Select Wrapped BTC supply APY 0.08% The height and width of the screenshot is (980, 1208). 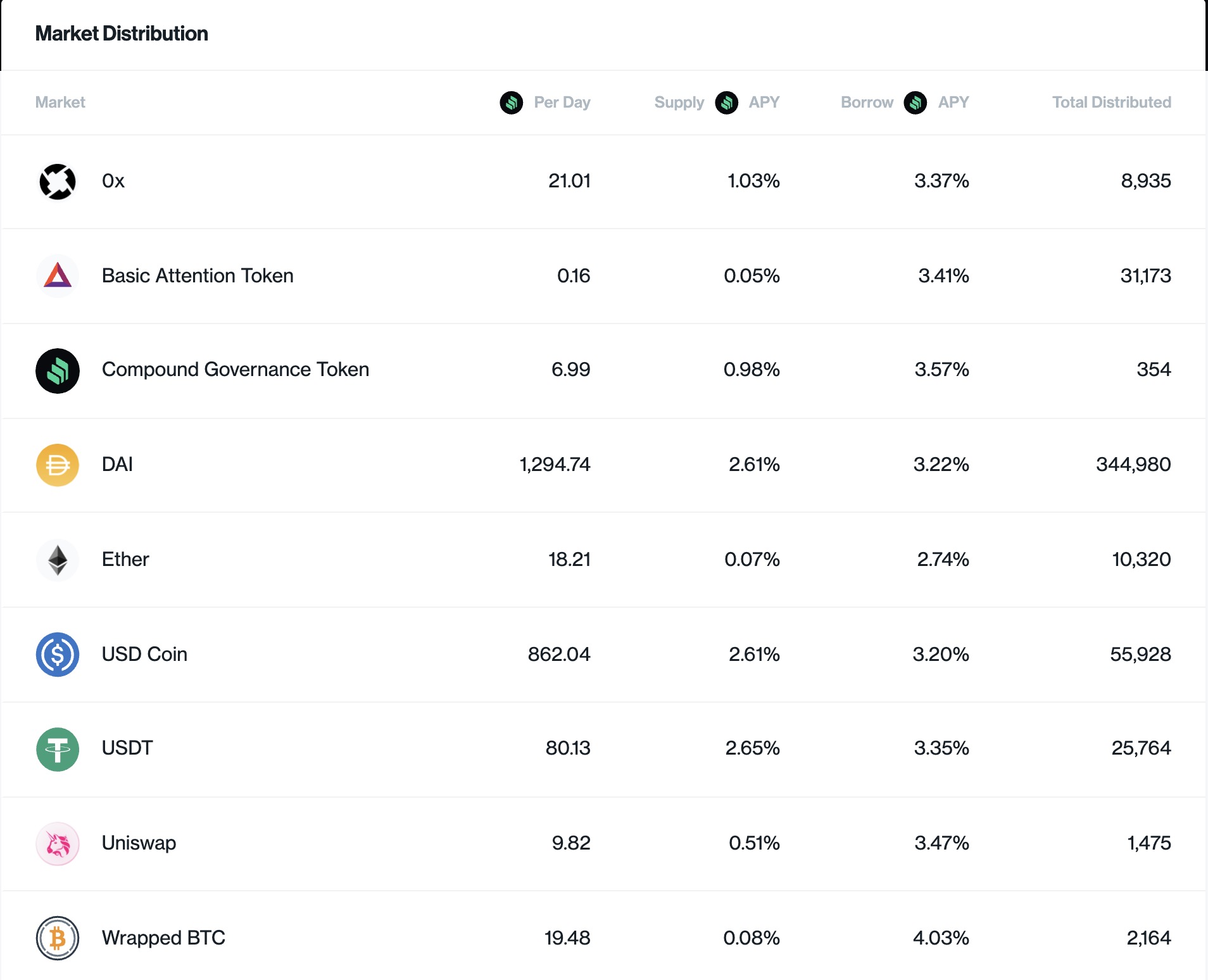(752, 938)
